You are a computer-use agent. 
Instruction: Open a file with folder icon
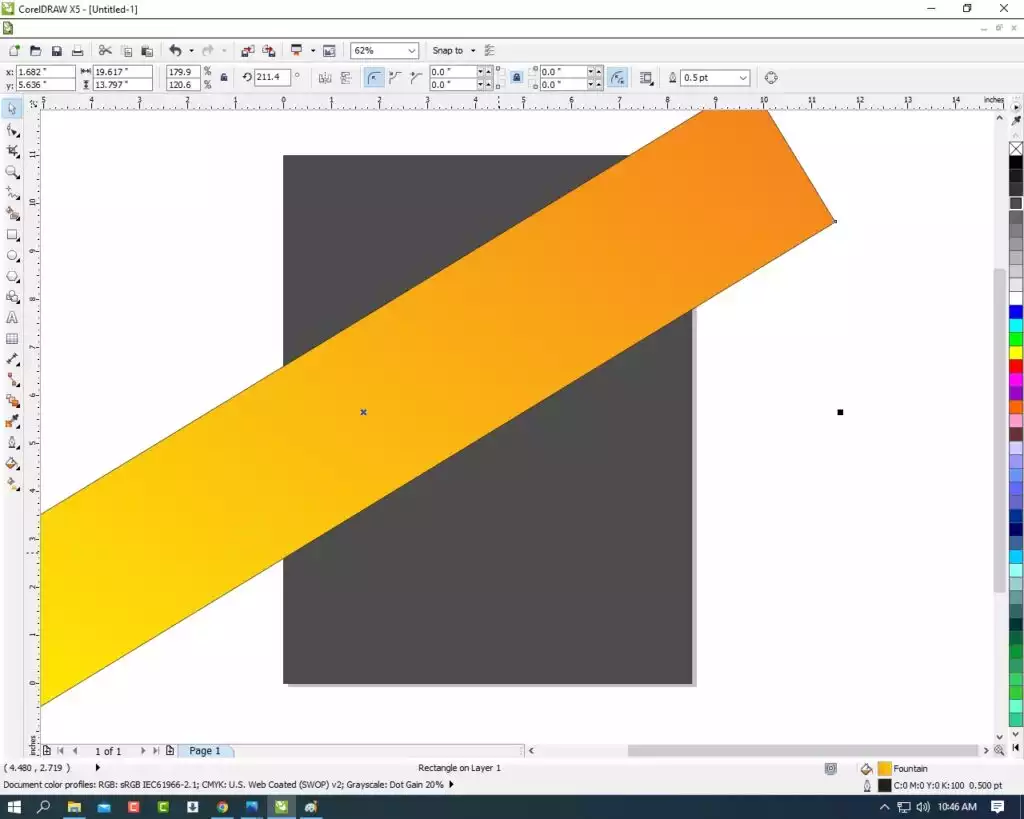pyautogui.click(x=35, y=50)
